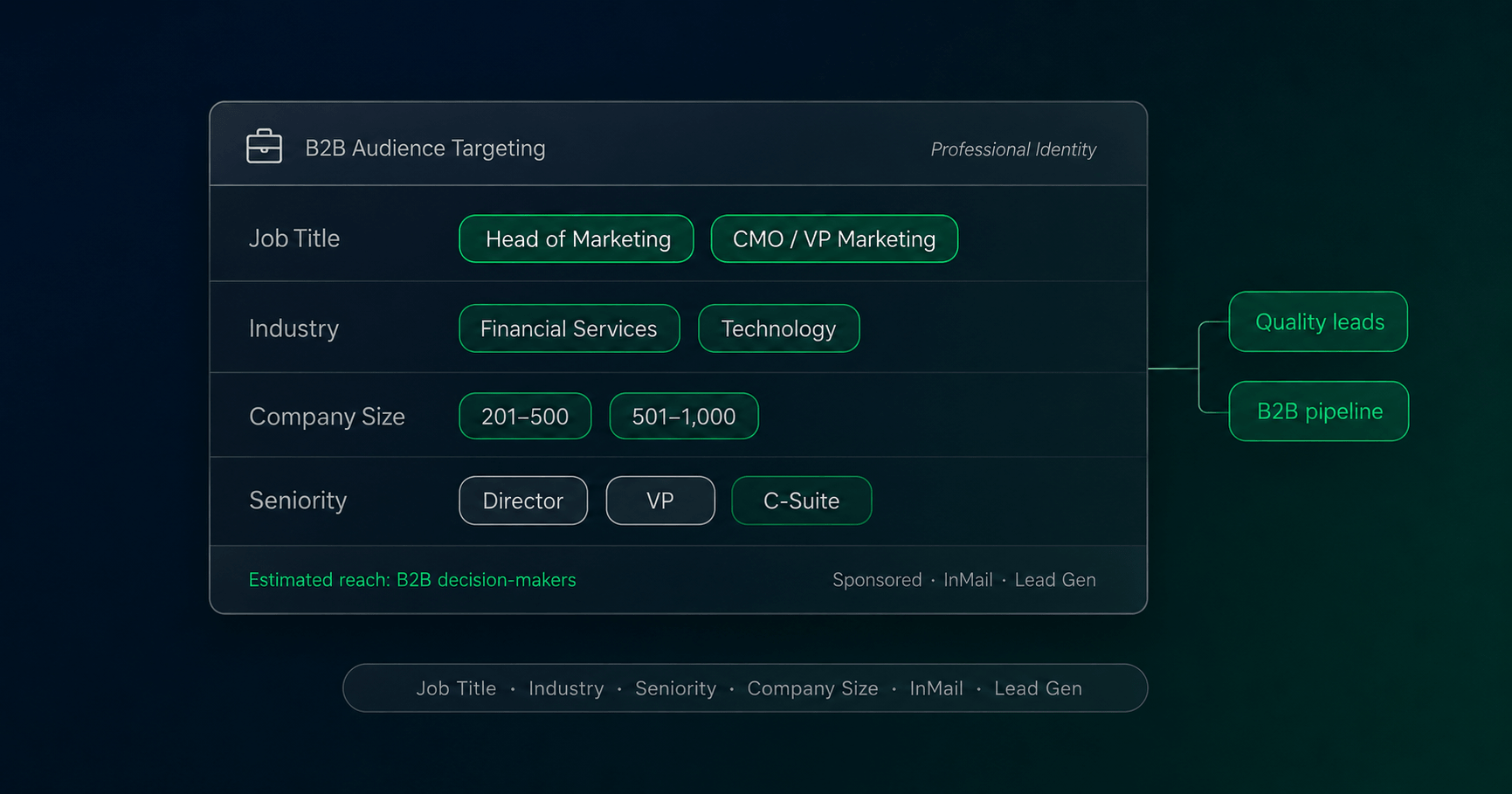Click the Seniority row label

tap(298, 501)
